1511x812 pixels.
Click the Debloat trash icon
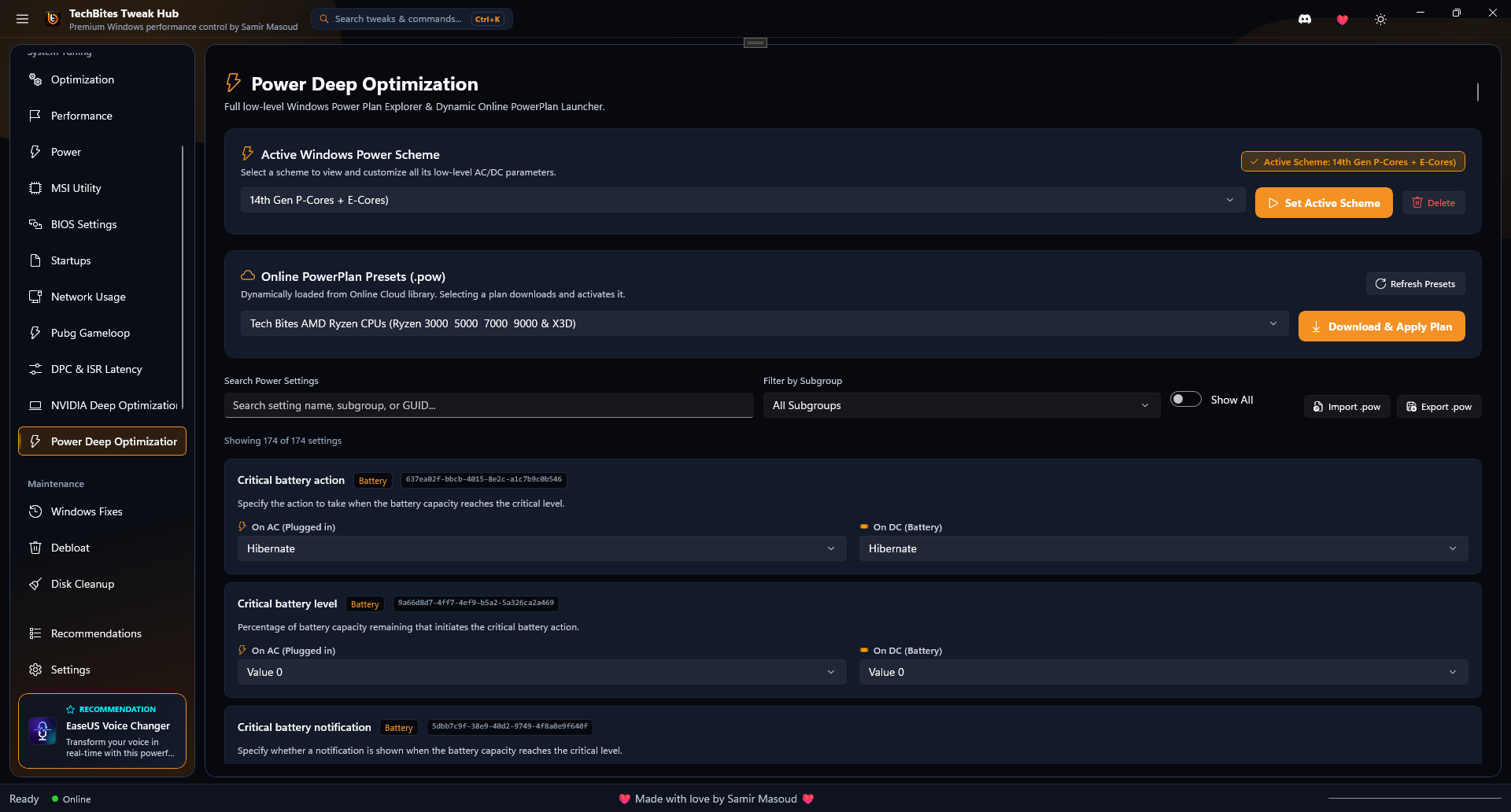click(35, 548)
